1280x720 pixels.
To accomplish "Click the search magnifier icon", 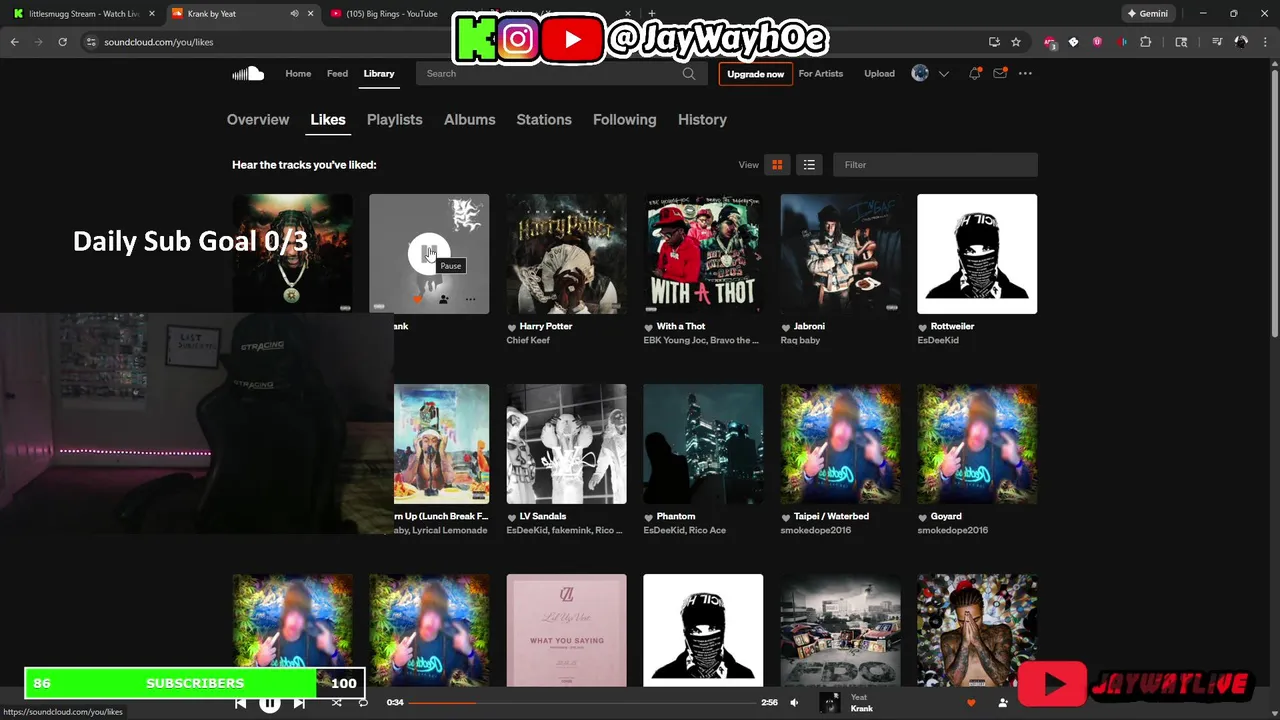I will coord(689,73).
